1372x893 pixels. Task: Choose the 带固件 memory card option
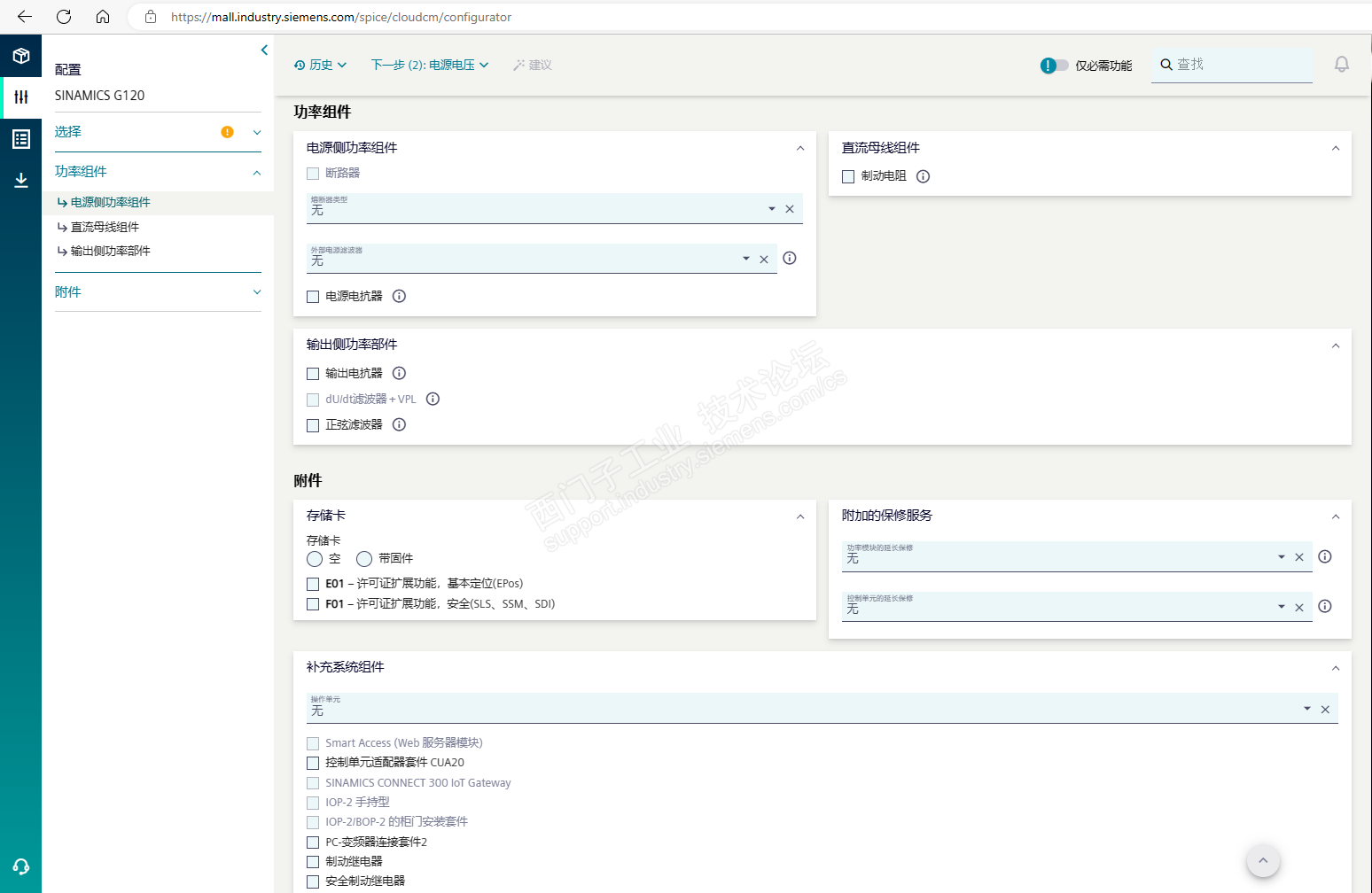tap(364, 559)
